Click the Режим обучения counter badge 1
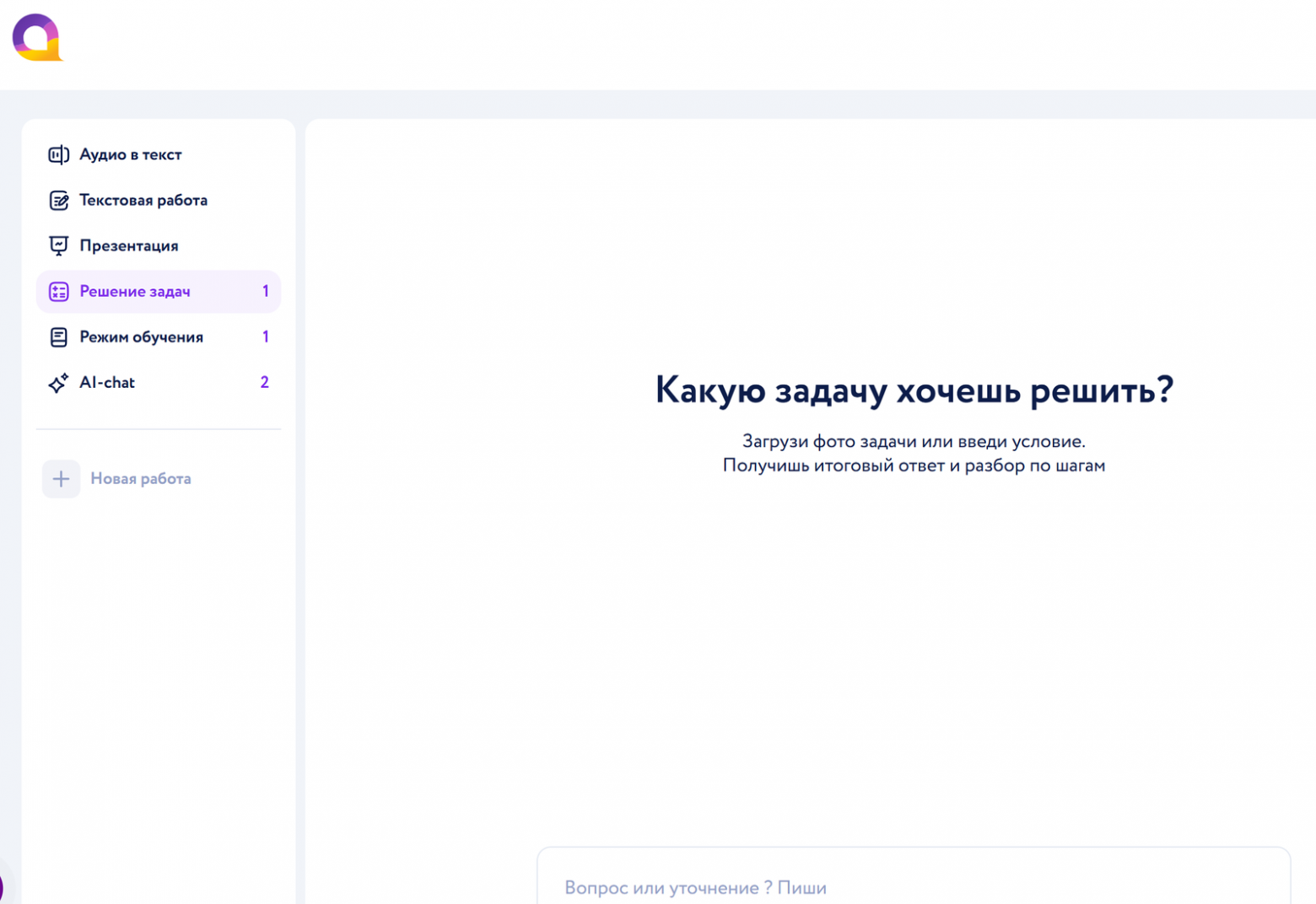 pos(266,337)
